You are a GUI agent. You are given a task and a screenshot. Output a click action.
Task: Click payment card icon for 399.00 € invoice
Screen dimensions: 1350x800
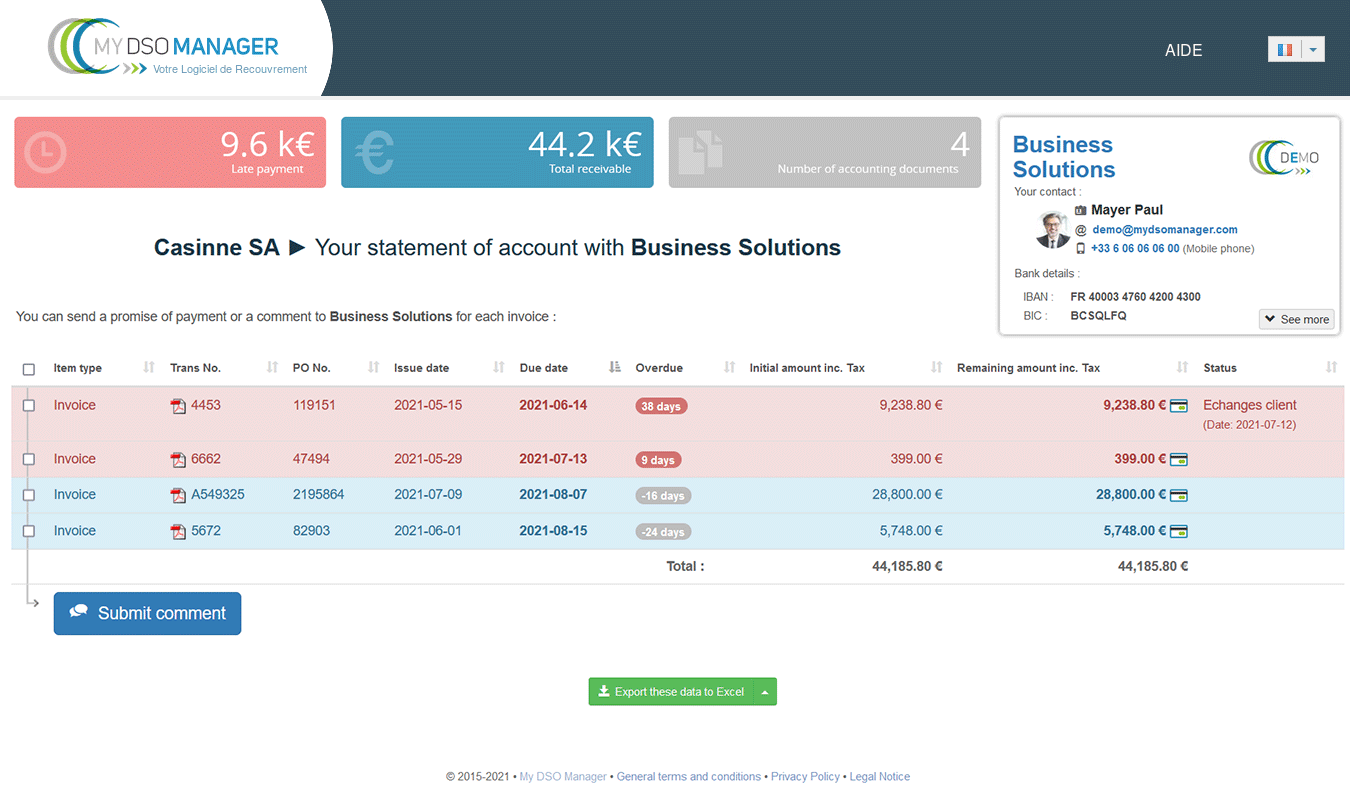(x=1179, y=460)
